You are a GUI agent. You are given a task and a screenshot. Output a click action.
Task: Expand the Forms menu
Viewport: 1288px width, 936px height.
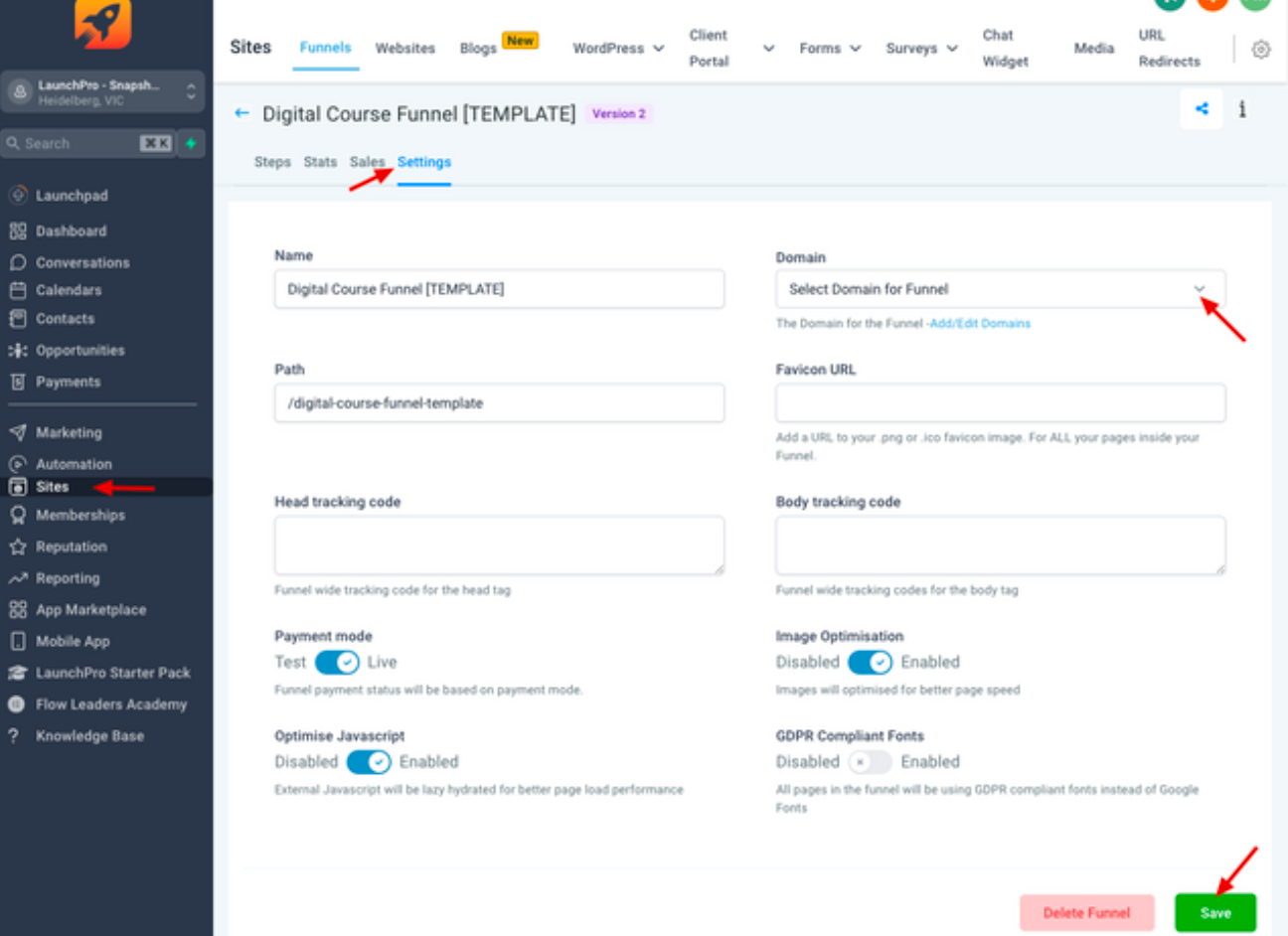tap(830, 48)
